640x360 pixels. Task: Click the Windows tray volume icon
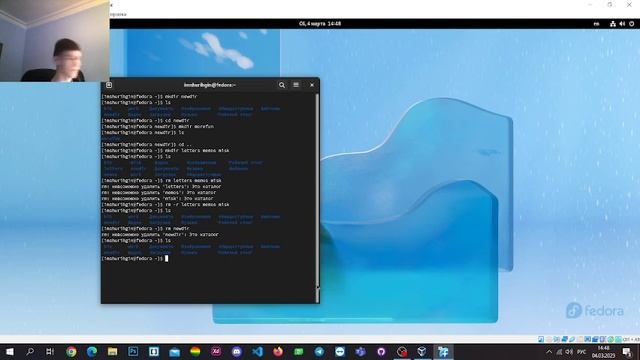click(x=569, y=352)
